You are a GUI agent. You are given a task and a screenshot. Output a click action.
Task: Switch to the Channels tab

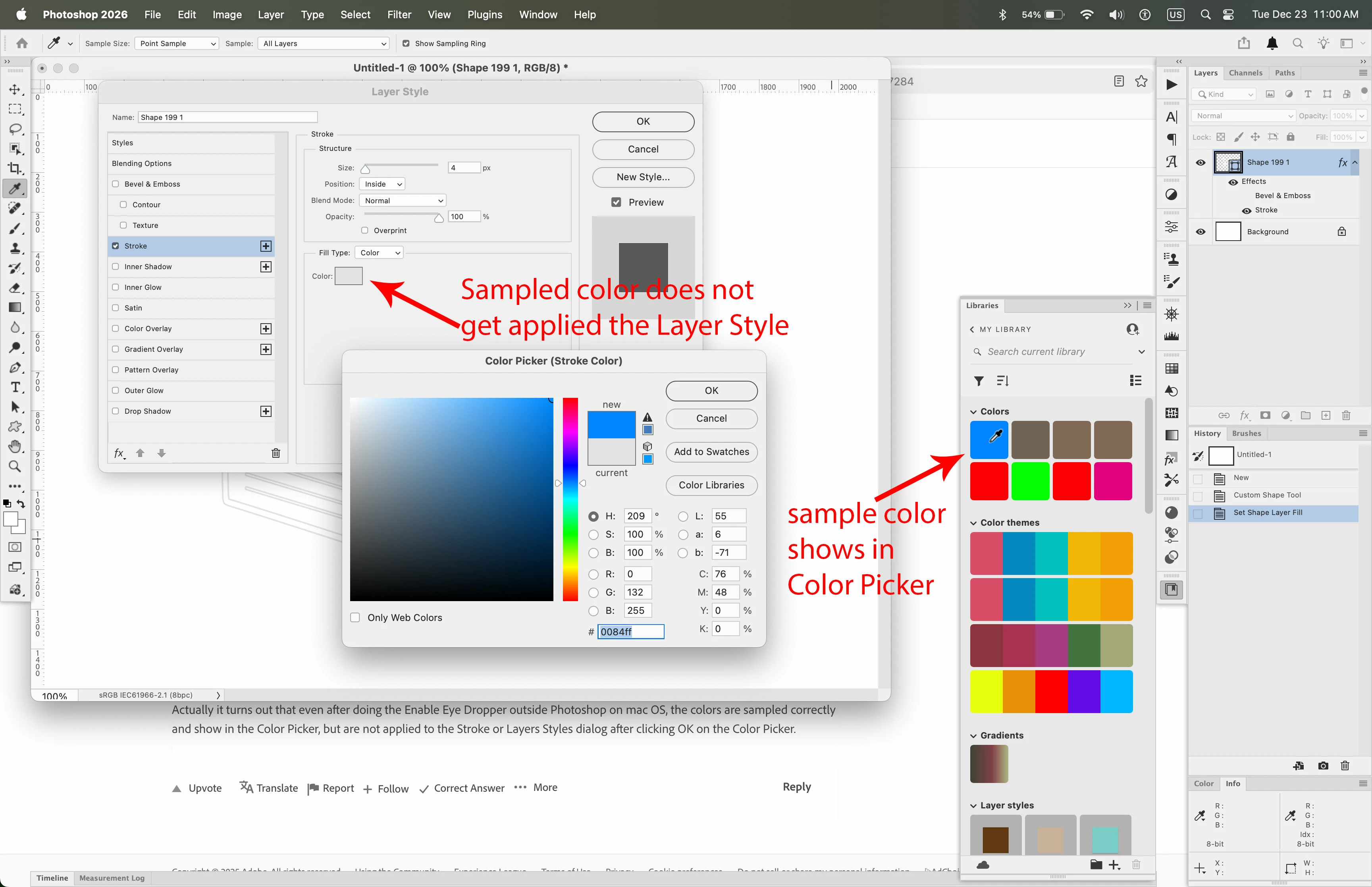click(x=1245, y=73)
